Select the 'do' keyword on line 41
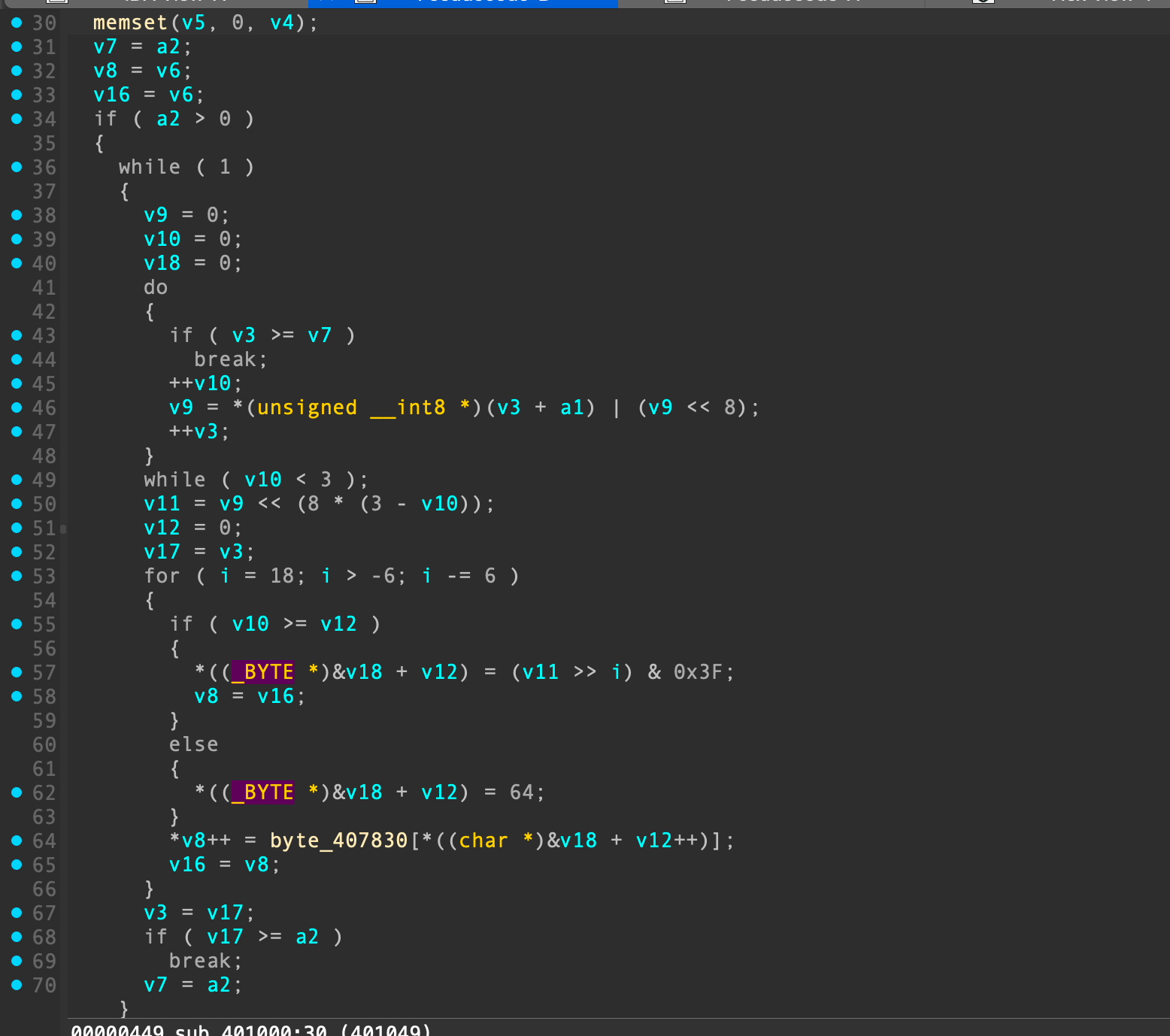1170x1036 pixels. (x=156, y=287)
